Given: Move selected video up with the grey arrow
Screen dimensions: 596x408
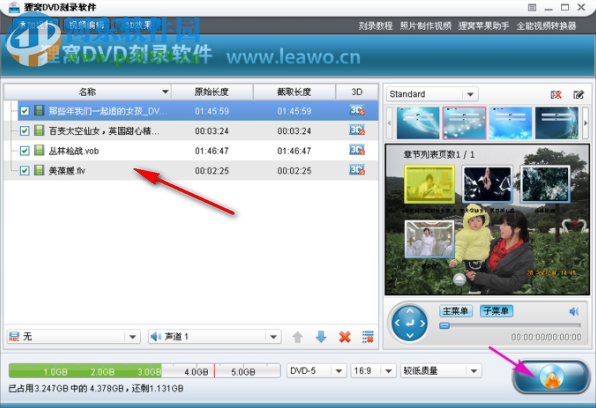Looking at the screenshot, I should 298,337.
